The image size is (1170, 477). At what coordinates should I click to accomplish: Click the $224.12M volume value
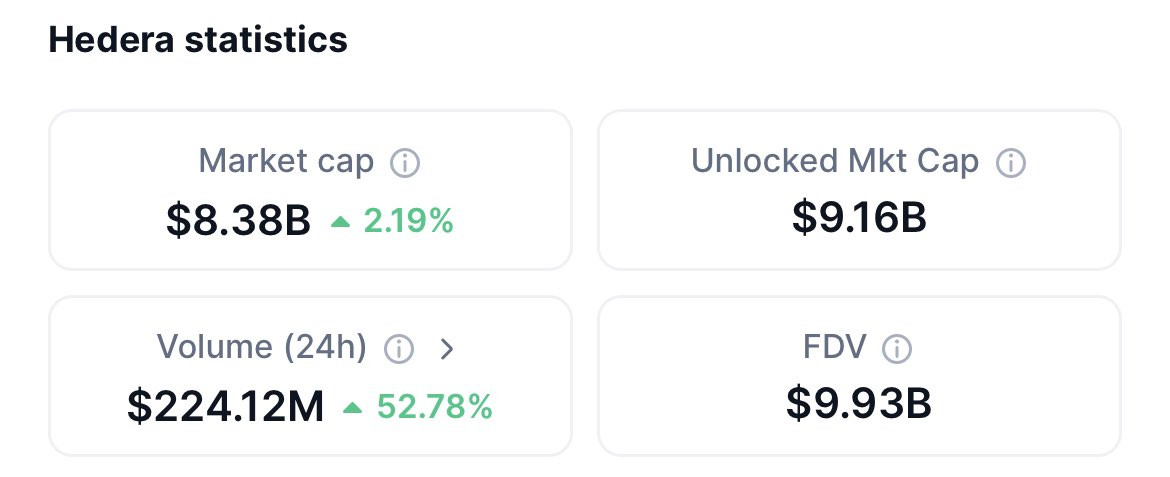(226, 407)
